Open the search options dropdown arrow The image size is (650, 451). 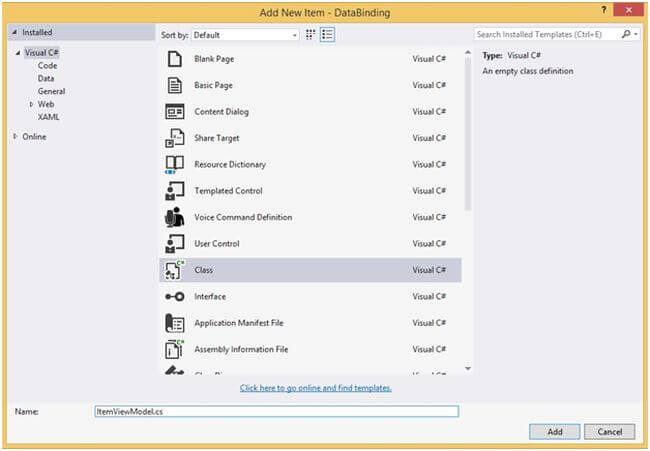click(636, 34)
